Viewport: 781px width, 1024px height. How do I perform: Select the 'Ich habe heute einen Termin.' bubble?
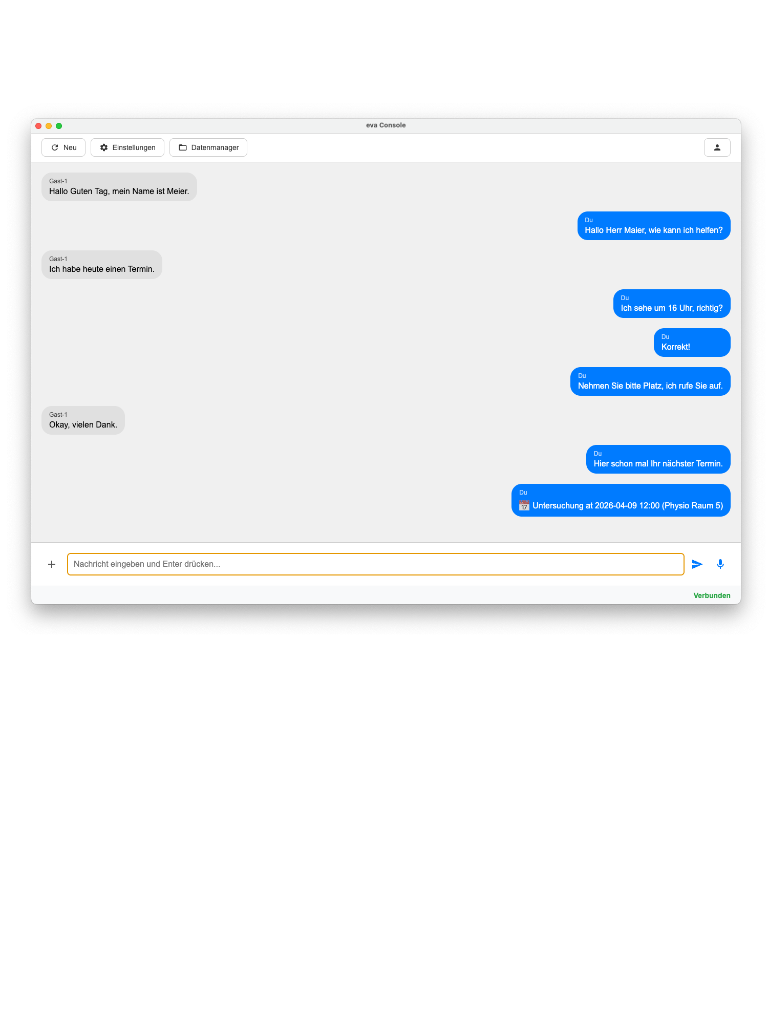click(102, 264)
